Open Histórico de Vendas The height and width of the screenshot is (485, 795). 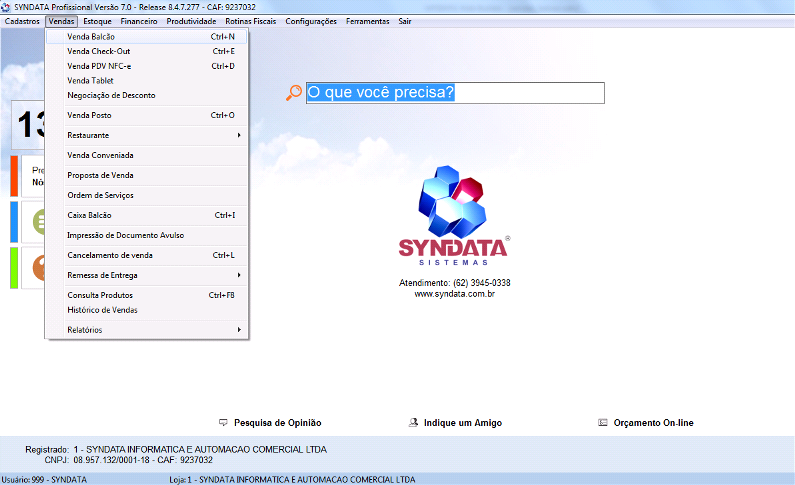tap(147, 310)
